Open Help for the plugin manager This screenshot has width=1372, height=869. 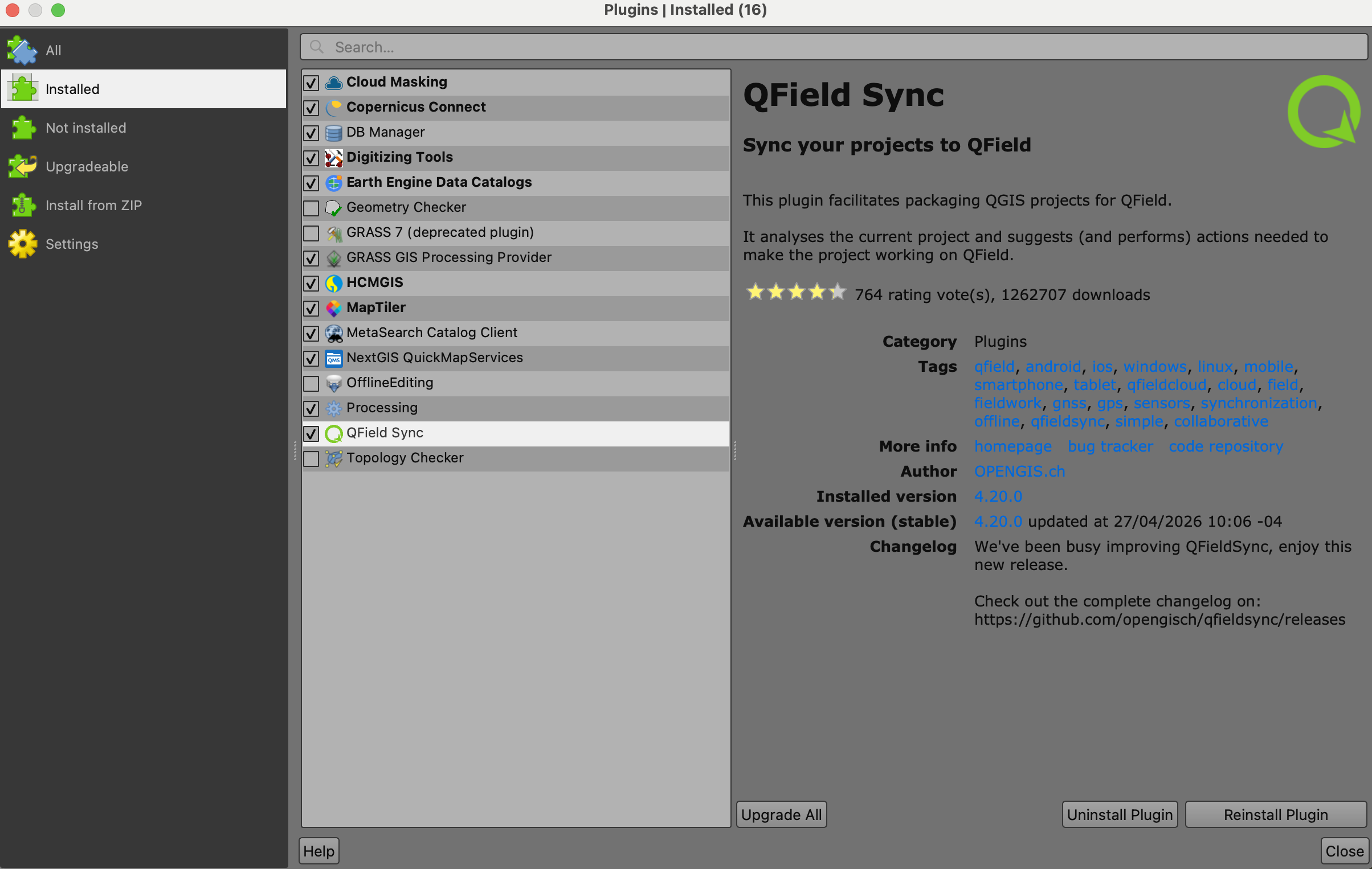[x=319, y=851]
